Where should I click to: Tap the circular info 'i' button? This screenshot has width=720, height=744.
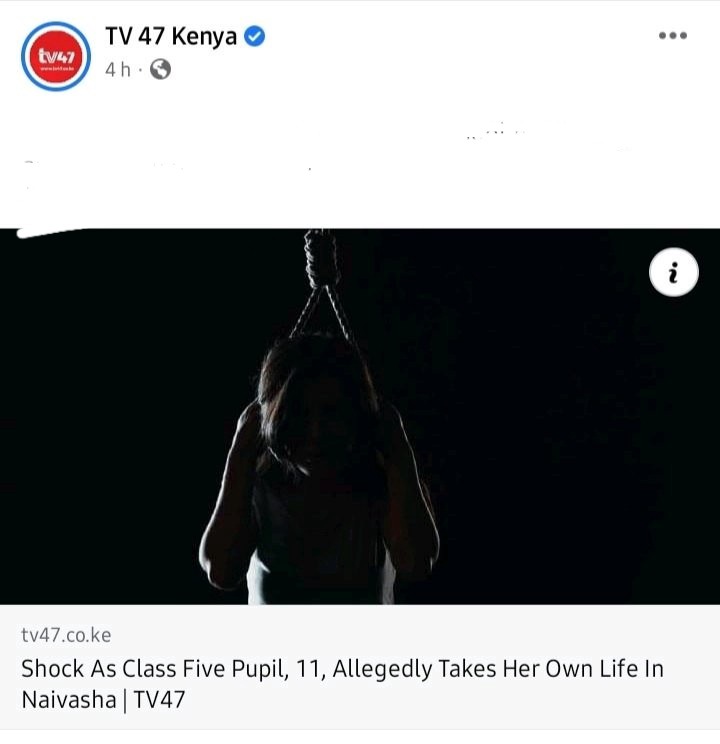click(673, 272)
